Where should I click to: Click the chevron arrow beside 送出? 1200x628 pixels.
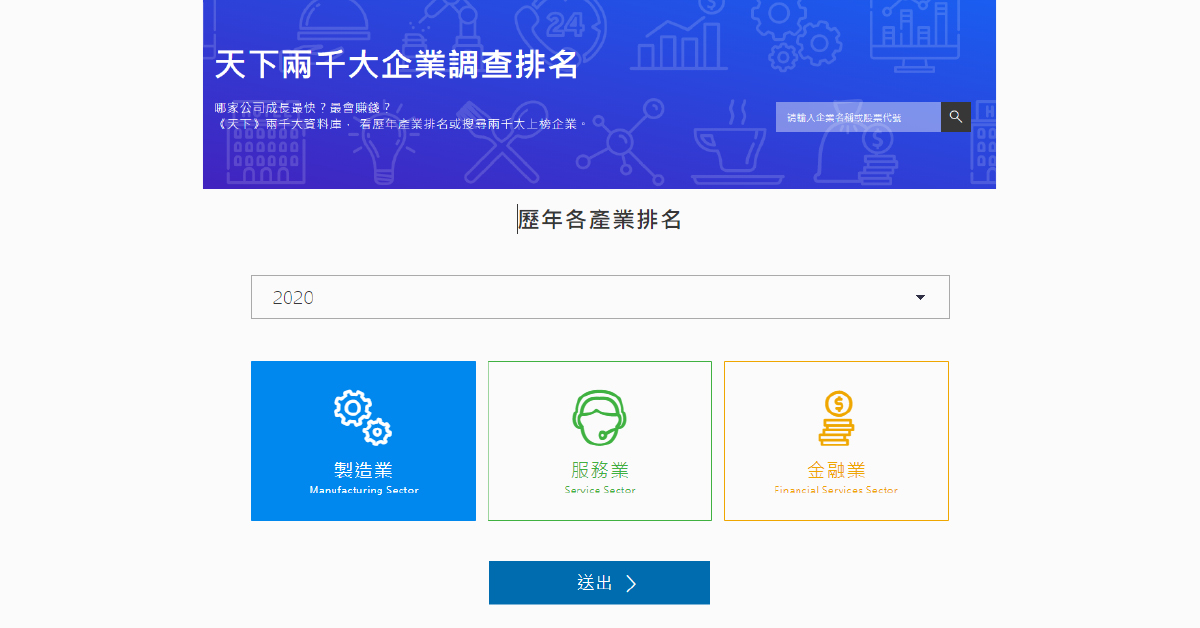631,583
